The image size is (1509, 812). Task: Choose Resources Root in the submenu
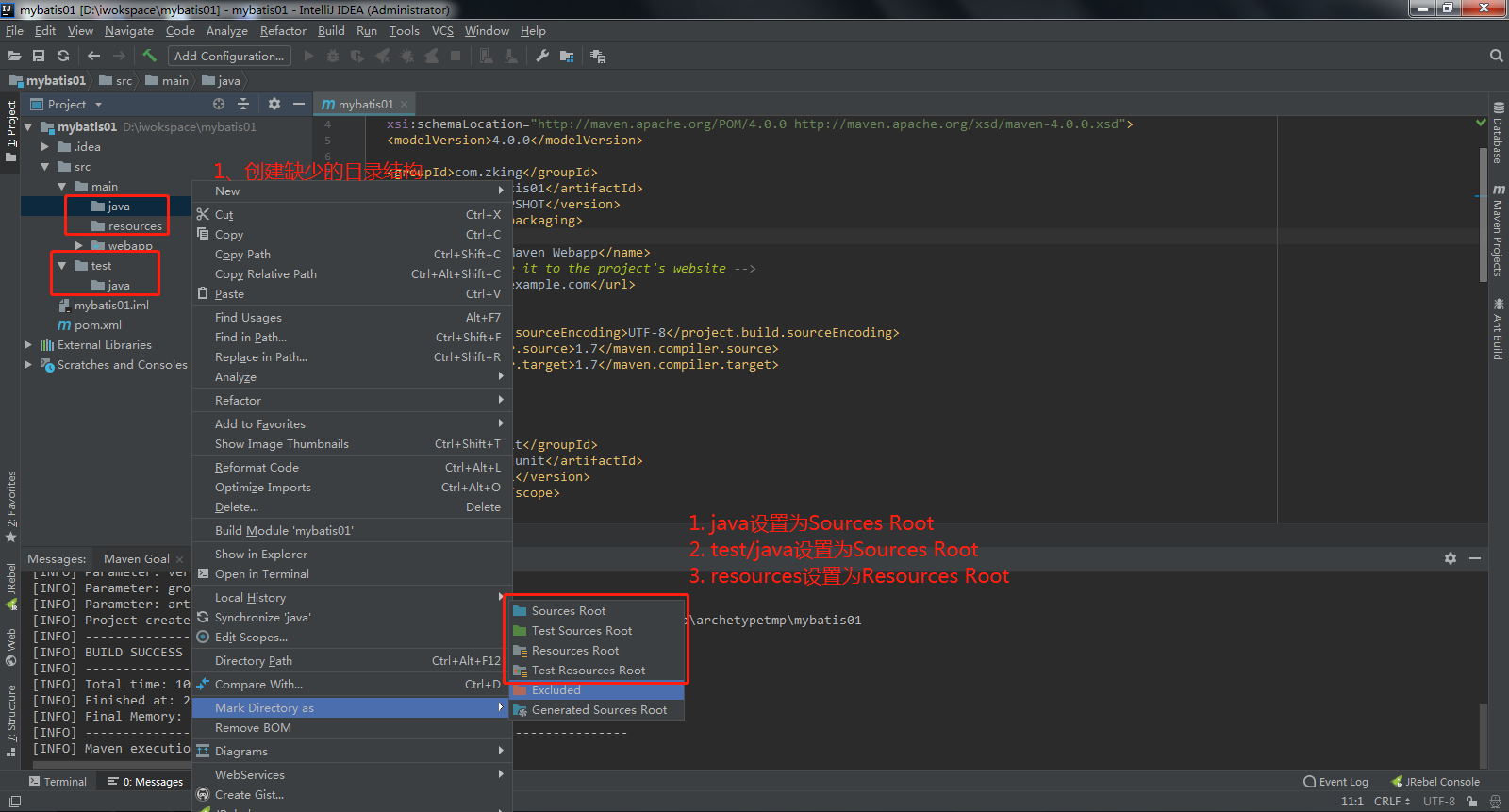[x=597, y=651]
